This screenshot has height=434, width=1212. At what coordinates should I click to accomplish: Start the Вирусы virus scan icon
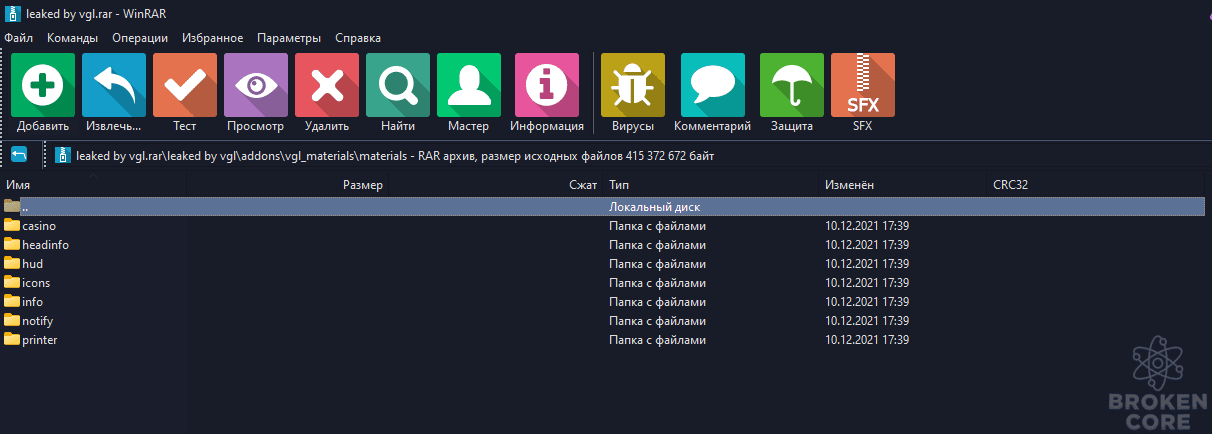(x=633, y=86)
